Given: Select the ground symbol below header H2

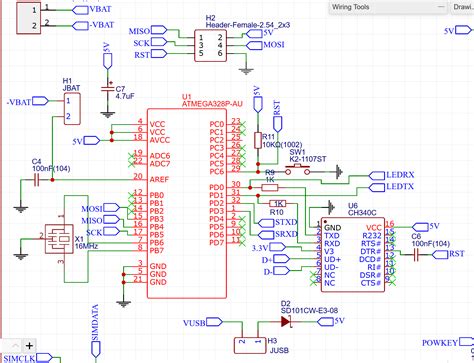Looking at the screenshot, I should tap(246, 71).
